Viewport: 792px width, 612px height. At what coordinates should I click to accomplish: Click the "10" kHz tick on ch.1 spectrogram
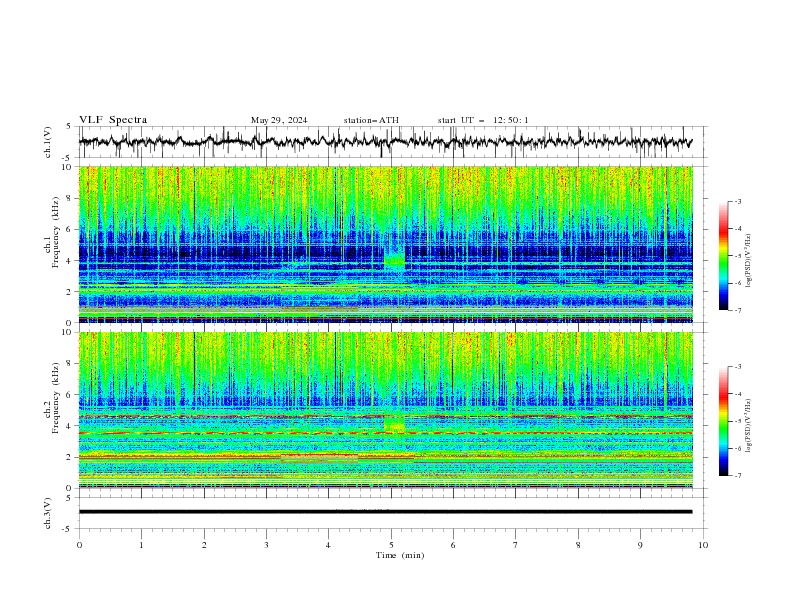[x=66, y=167]
